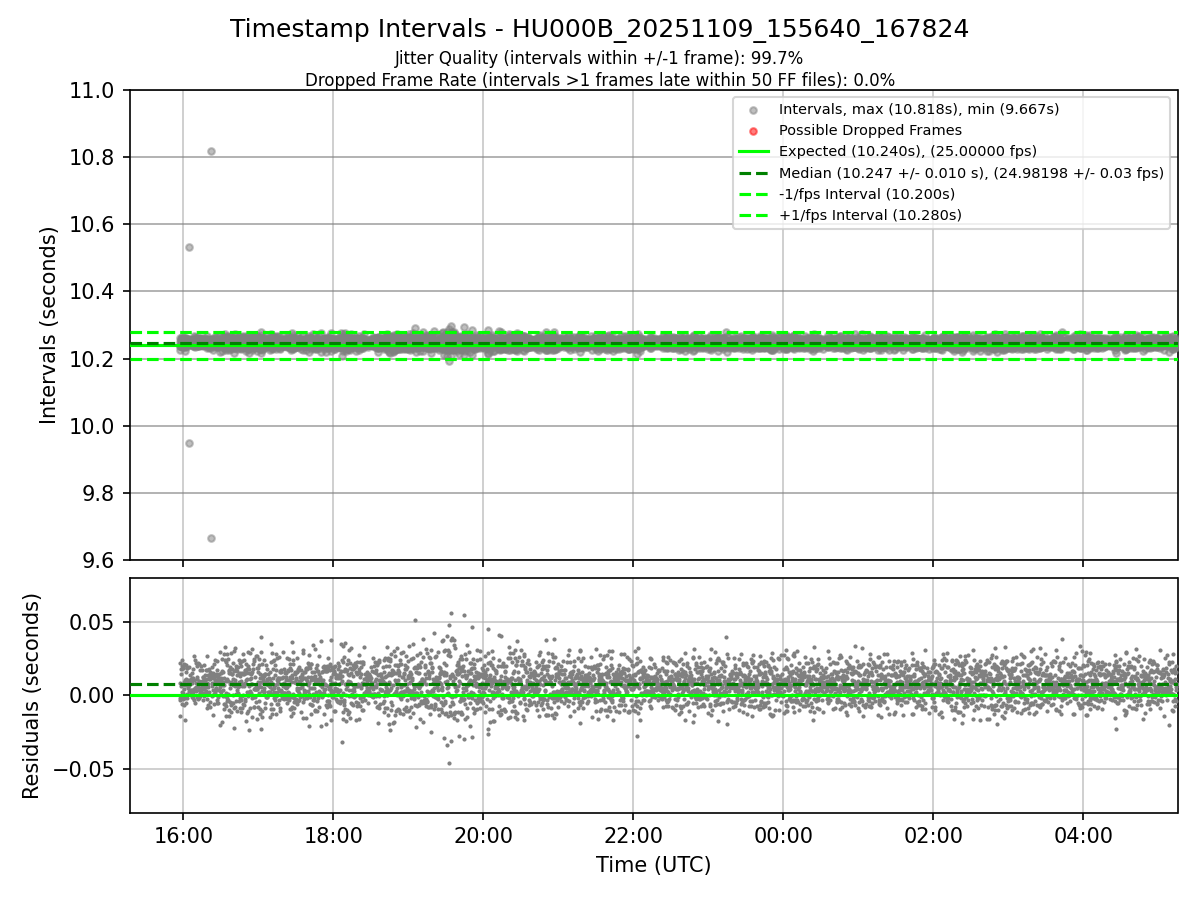Click the maximum outlier point near 10.818 seconds
The height and width of the screenshot is (900, 1200).
click(x=211, y=151)
